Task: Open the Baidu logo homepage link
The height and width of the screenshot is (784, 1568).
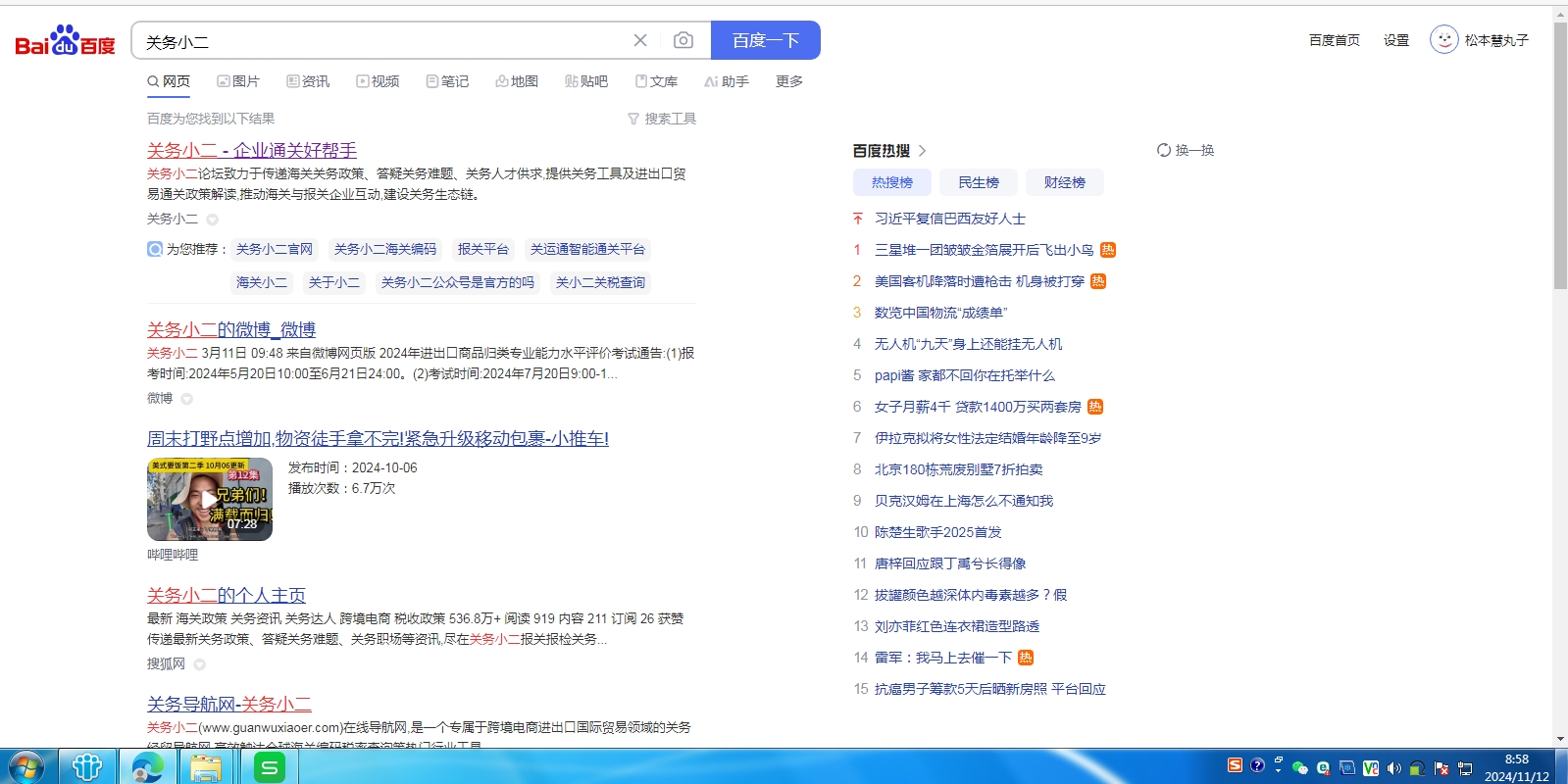Action: (65, 40)
